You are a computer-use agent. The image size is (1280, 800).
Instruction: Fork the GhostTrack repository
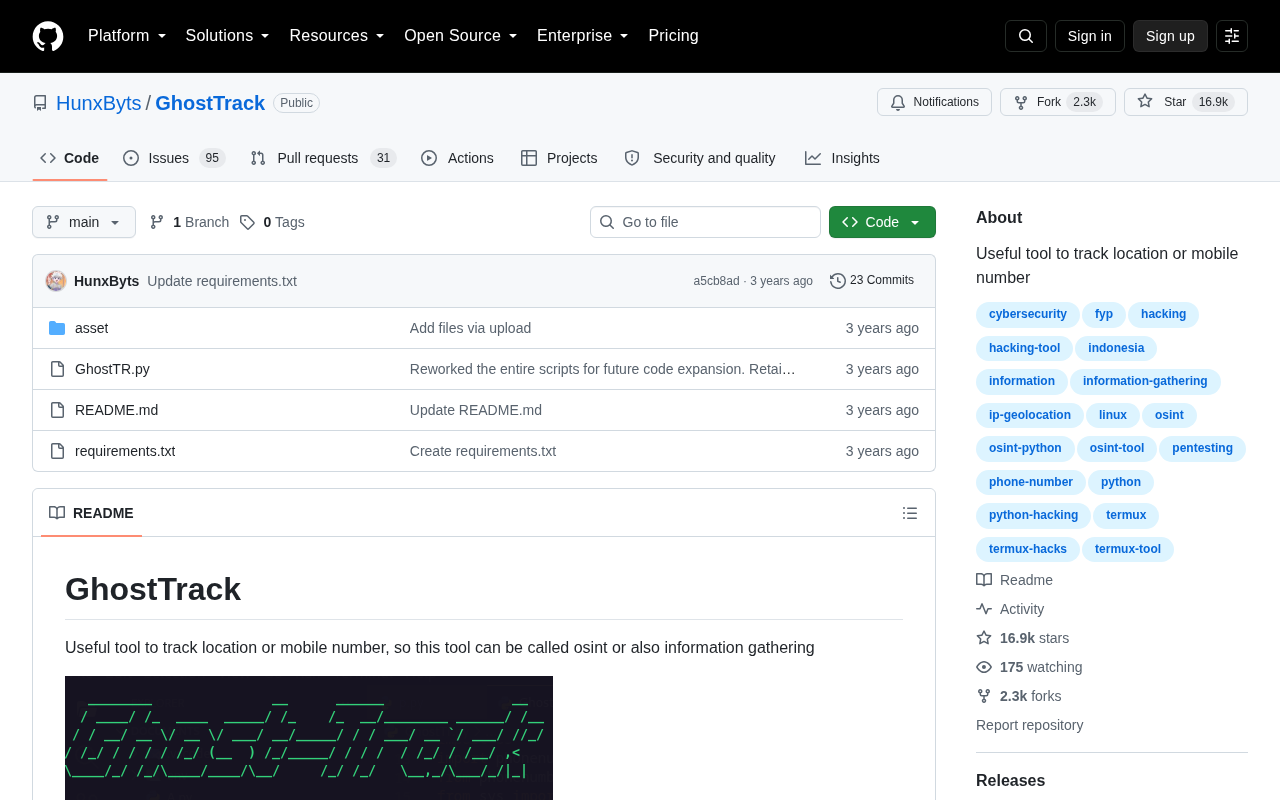click(x=1058, y=102)
